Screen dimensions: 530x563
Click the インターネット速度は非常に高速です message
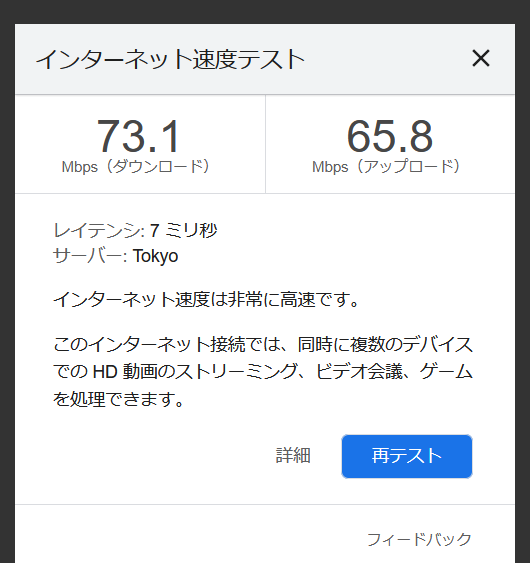click(206, 299)
